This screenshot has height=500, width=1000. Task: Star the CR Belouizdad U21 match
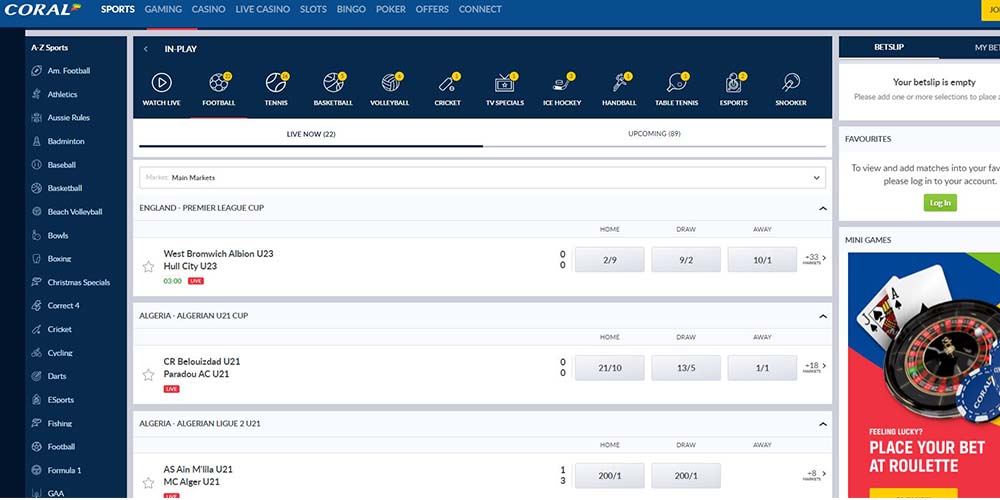(148, 375)
